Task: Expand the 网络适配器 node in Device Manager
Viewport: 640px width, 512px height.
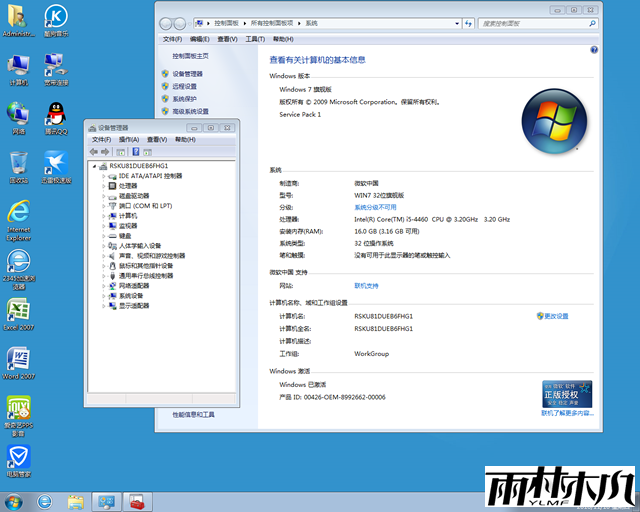Action: 103,286
